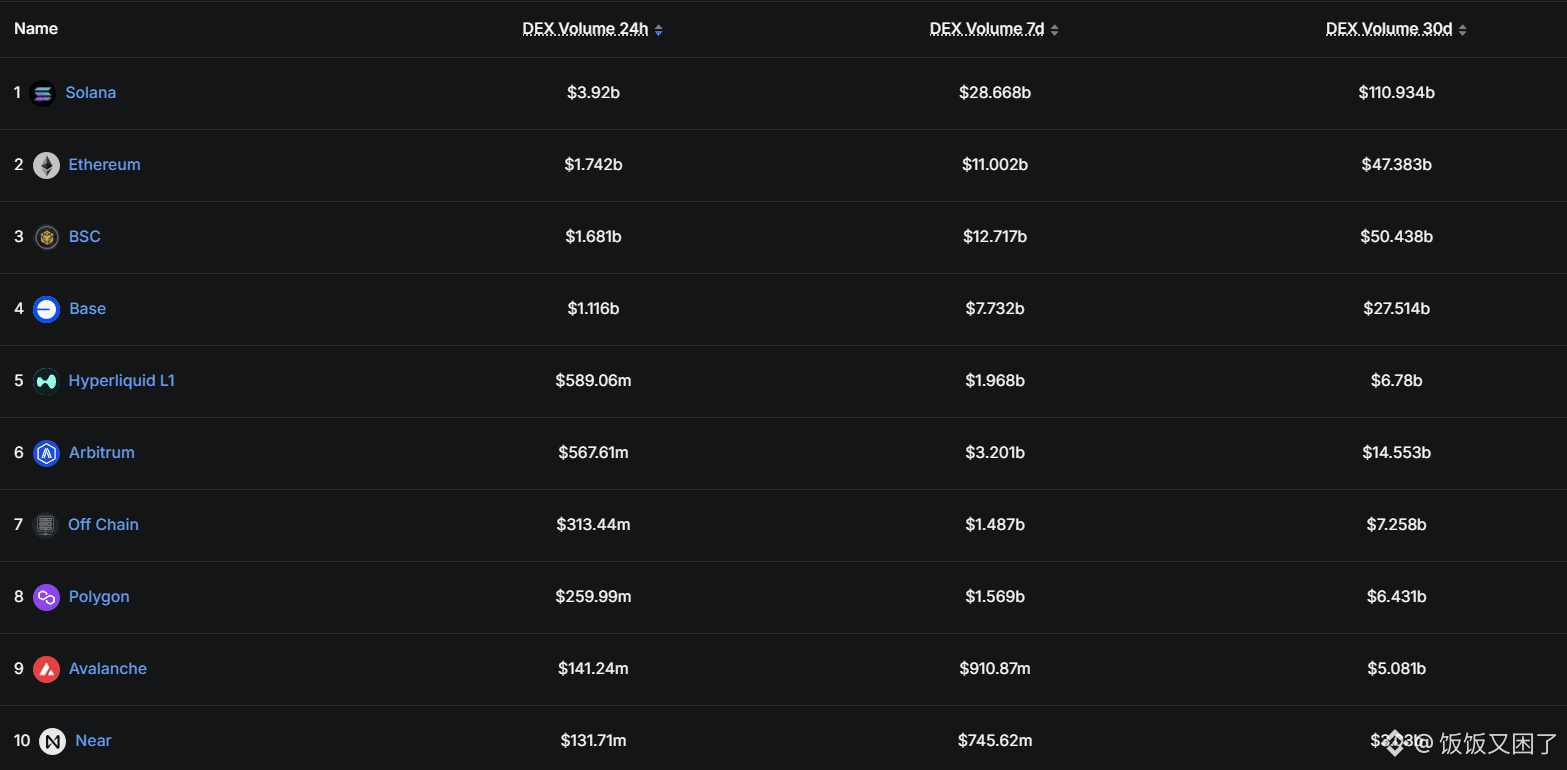Click the Solana chain logo icon
This screenshot has width=1567, height=770.
[x=43, y=94]
